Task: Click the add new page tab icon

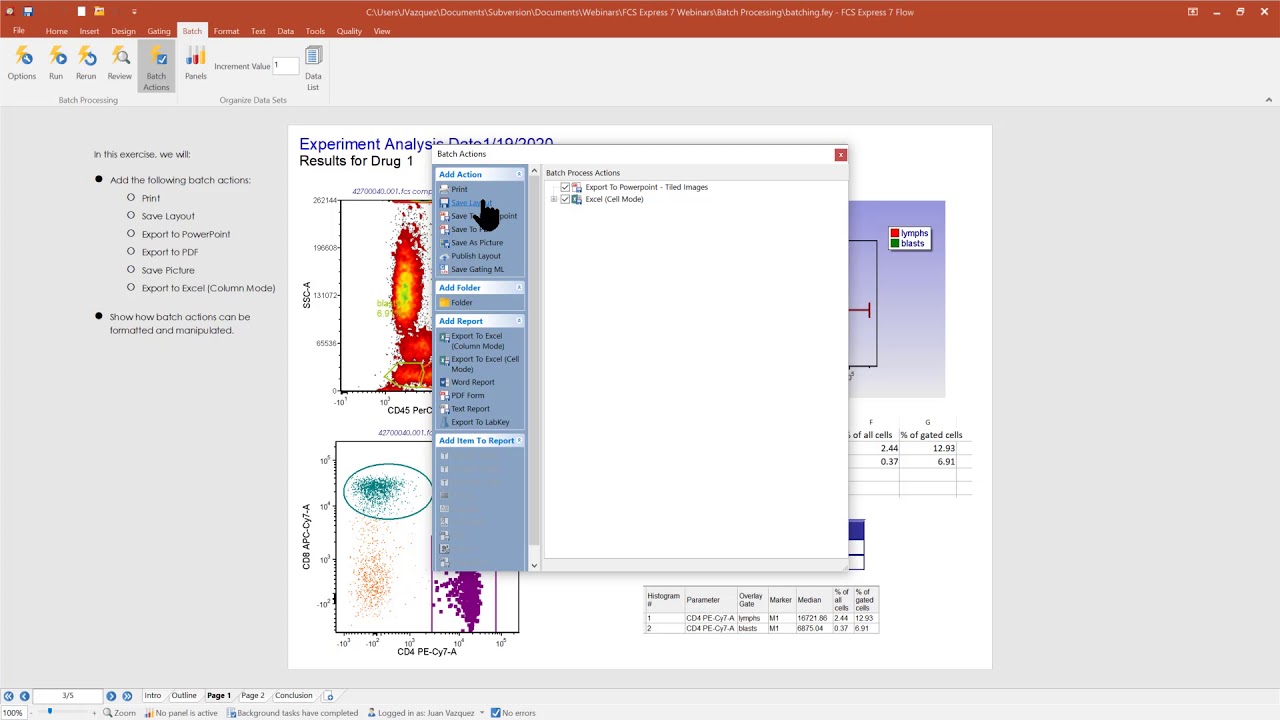Action: pyautogui.click(x=329, y=696)
